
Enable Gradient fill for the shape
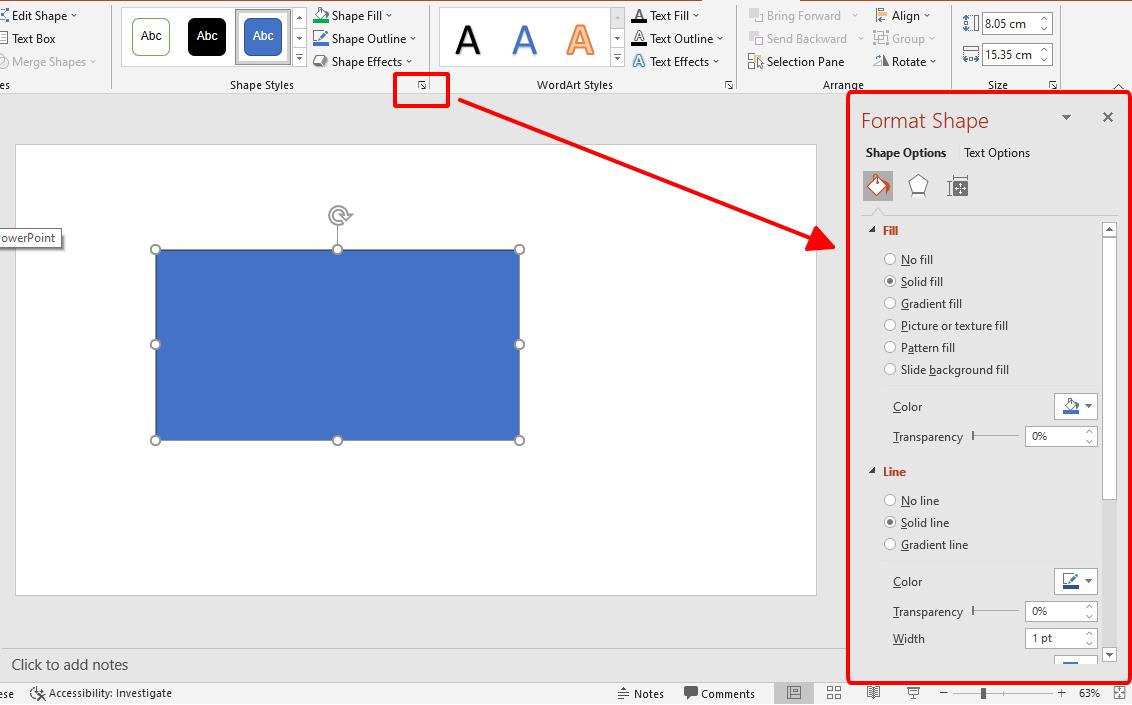[x=890, y=303]
